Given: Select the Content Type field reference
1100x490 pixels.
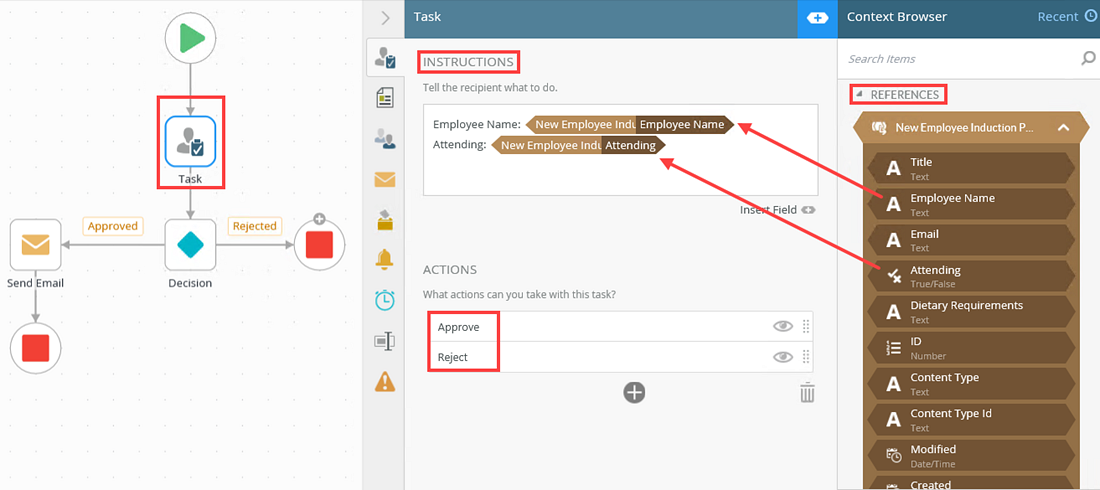Looking at the screenshot, I should [x=970, y=383].
